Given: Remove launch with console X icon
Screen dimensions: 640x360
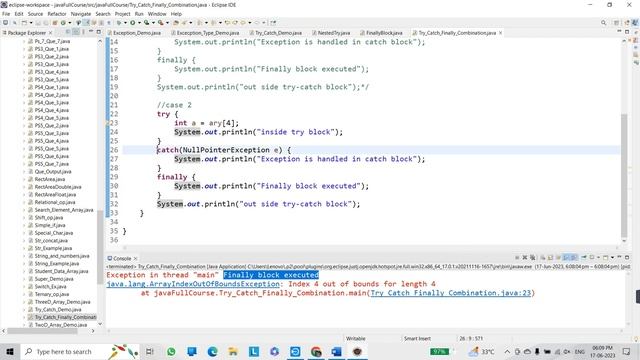Looking at the screenshot, I should 525,258.
